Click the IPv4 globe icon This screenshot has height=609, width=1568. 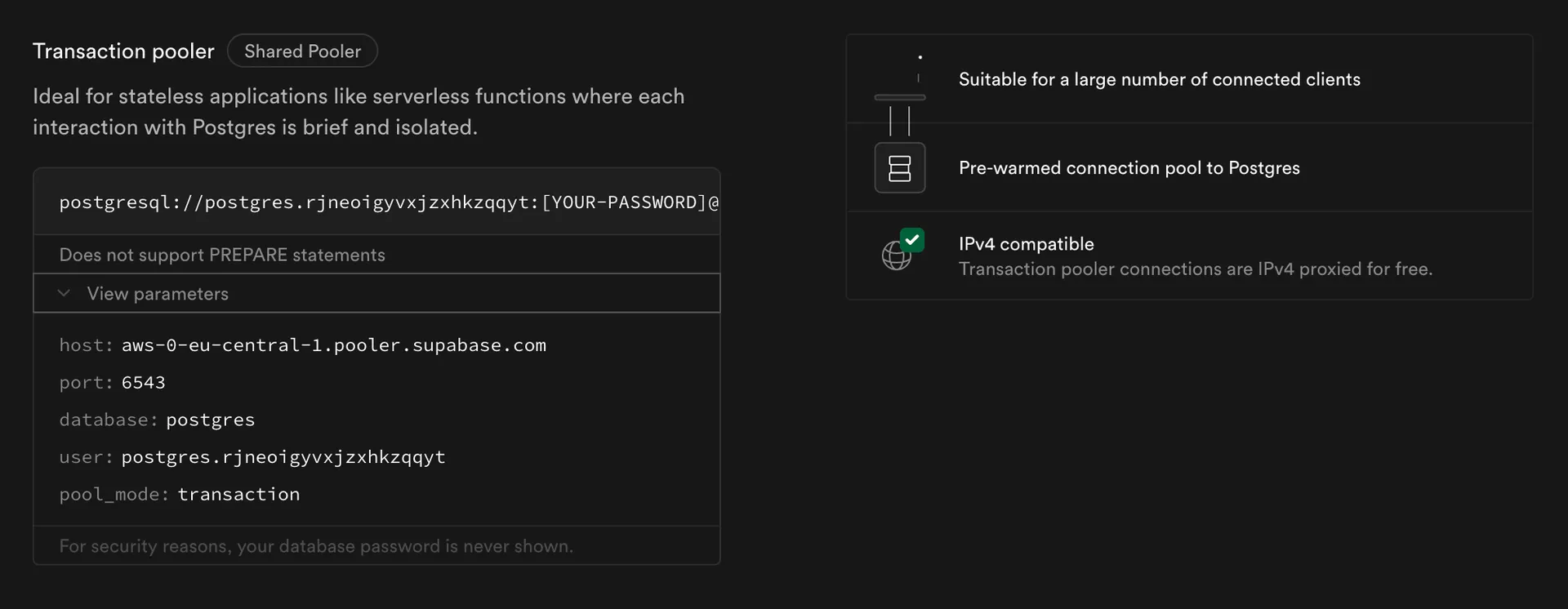[x=895, y=256]
